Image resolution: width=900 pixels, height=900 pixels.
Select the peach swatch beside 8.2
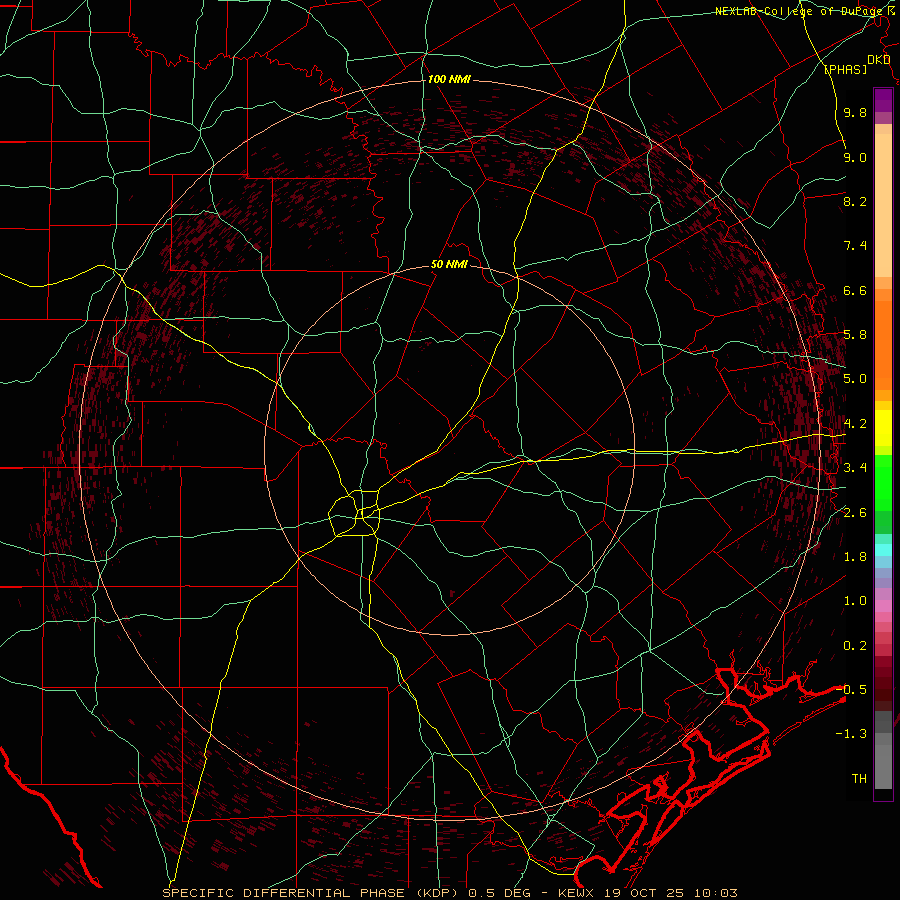coord(883,202)
